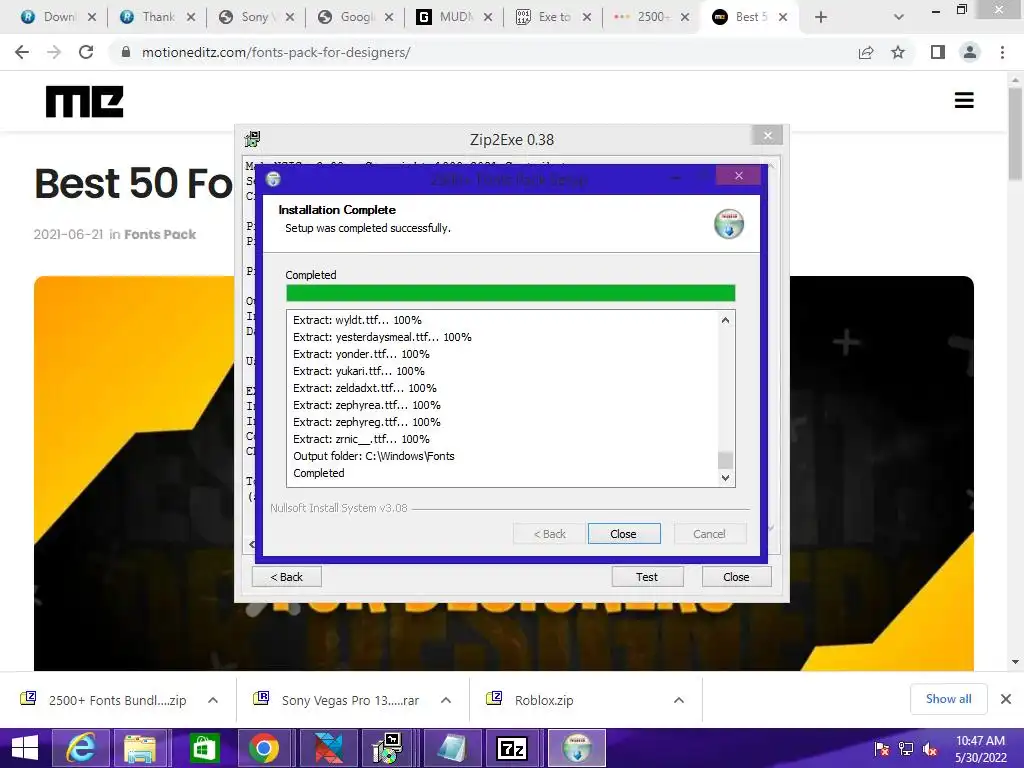Screen dimensions: 1024x768
Task: Open the Action Center flag icon
Action: [x=881, y=749]
